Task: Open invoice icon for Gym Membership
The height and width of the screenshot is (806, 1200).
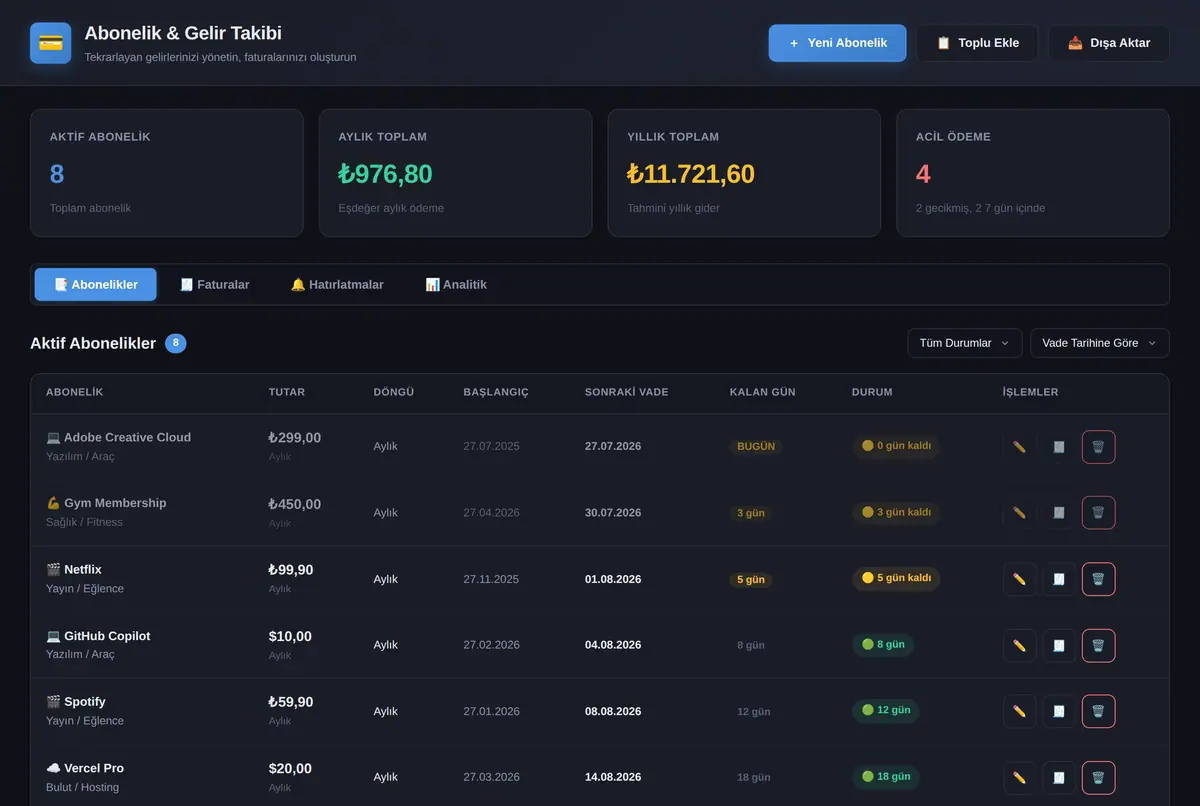Action: [x=1059, y=513]
